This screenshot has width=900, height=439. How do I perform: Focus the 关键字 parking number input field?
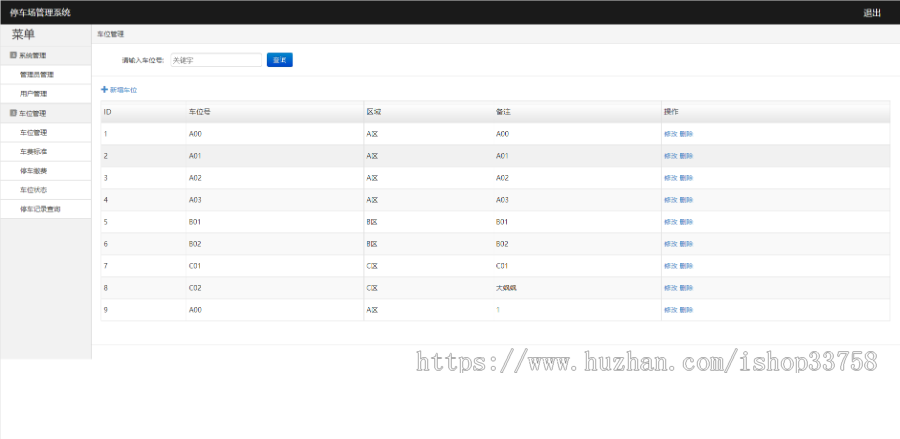click(216, 60)
